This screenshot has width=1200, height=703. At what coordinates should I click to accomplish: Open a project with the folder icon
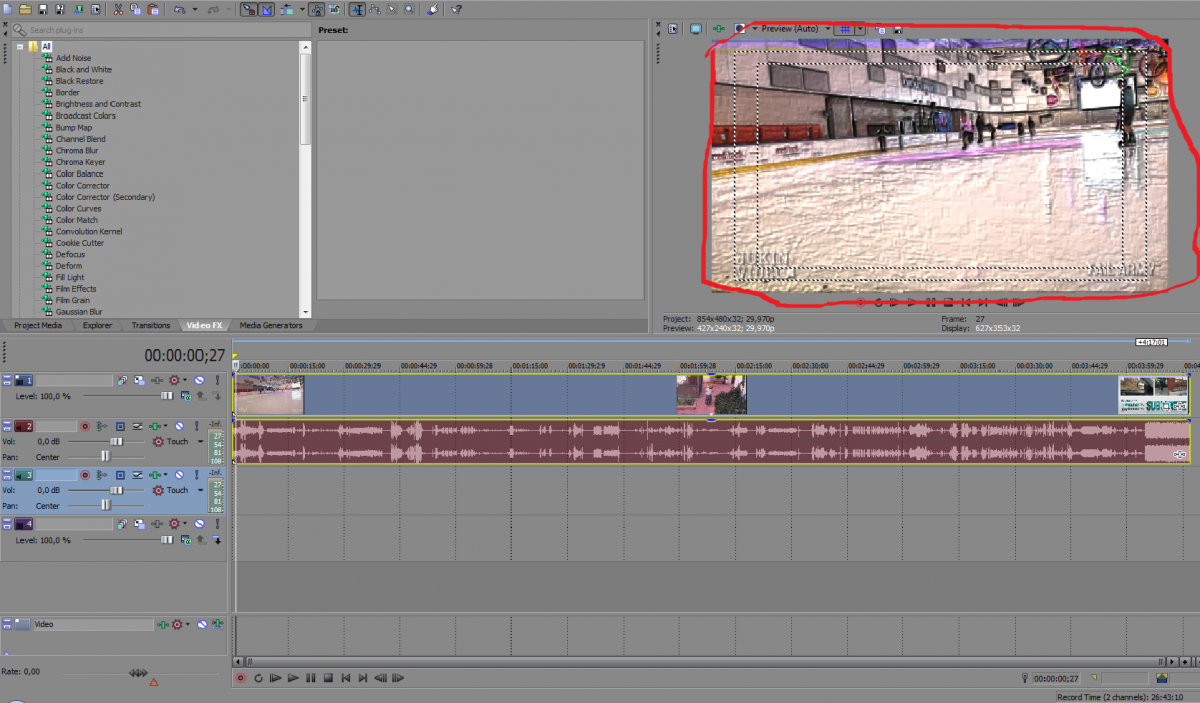[25, 9]
